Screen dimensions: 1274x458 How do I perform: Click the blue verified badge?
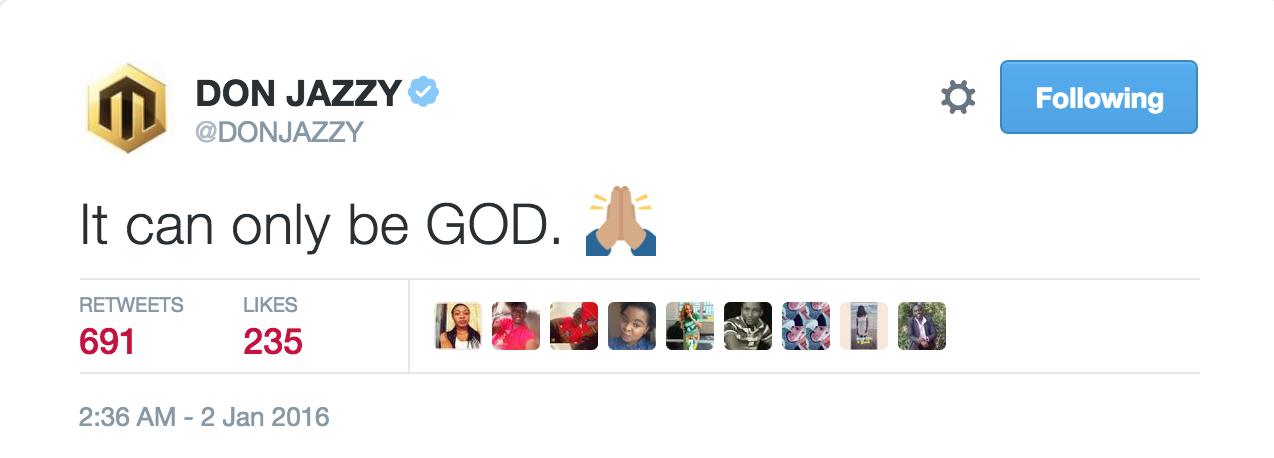(x=424, y=93)
